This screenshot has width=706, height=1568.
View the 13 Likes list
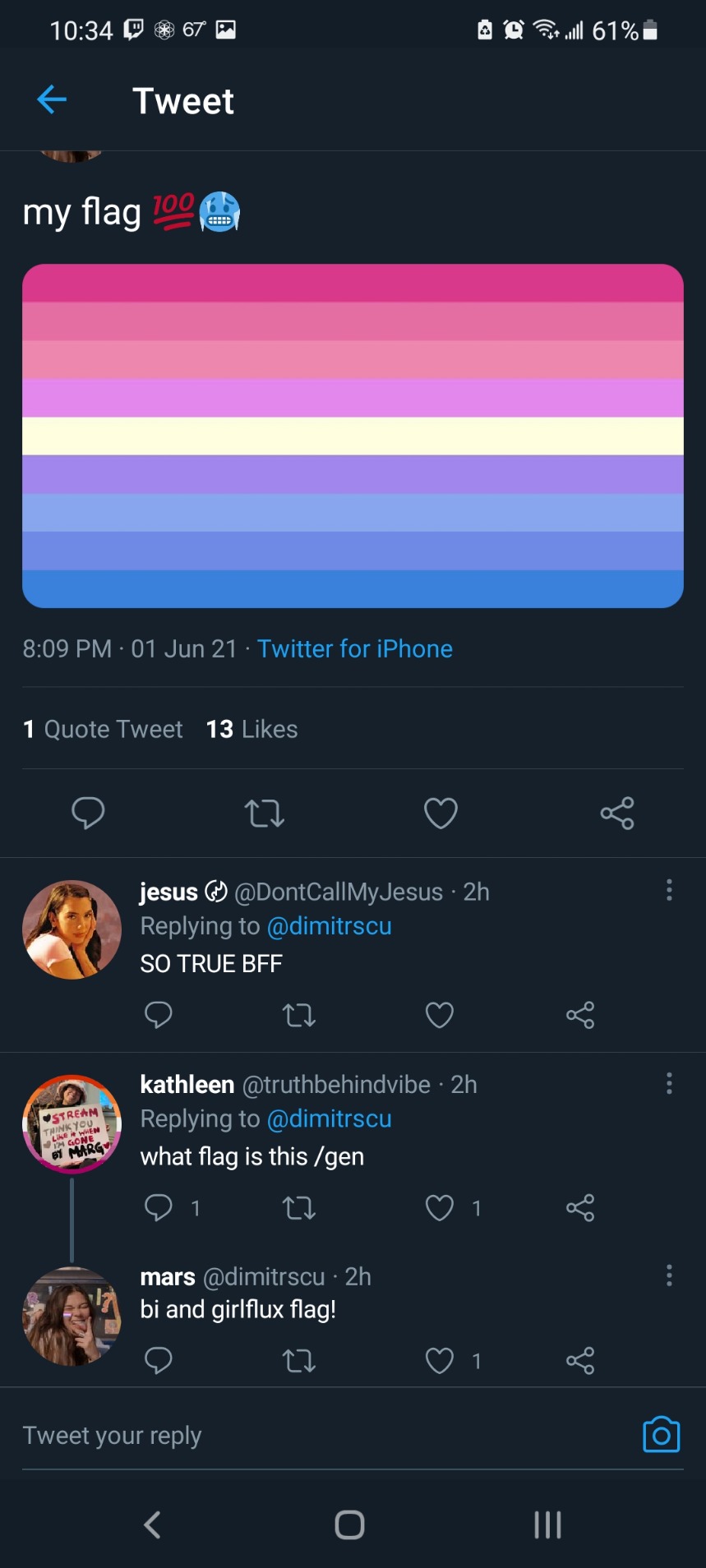click(251, 729)
